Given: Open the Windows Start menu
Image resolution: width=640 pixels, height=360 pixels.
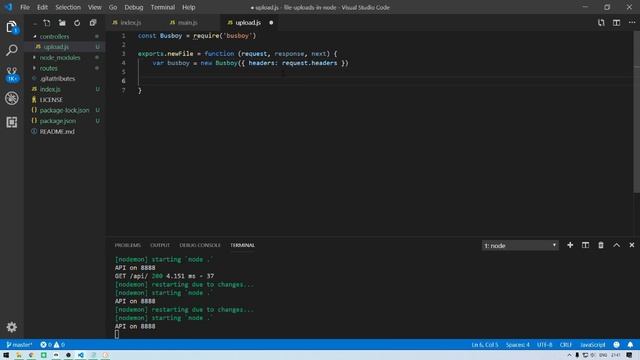Looking at the screenshot, I should point(6,355).
